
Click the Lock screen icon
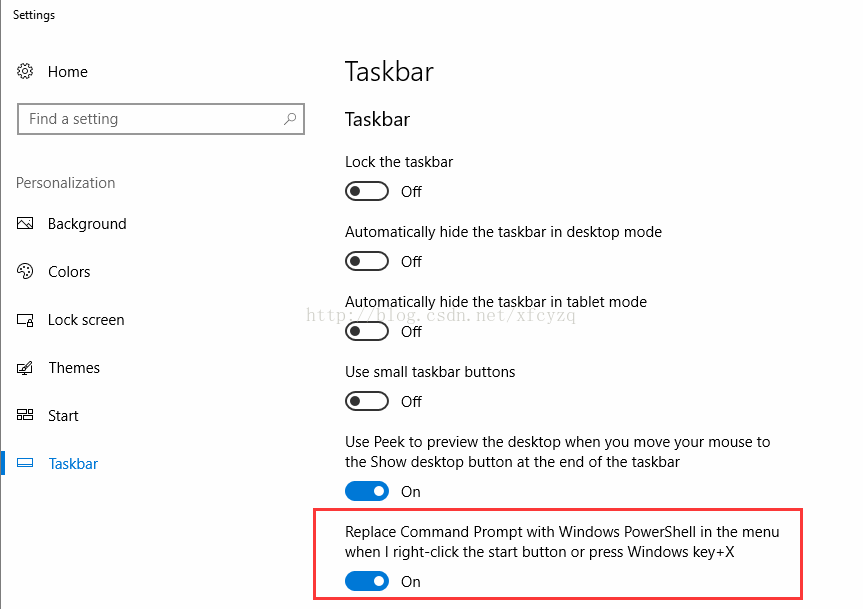click(26, 320)
